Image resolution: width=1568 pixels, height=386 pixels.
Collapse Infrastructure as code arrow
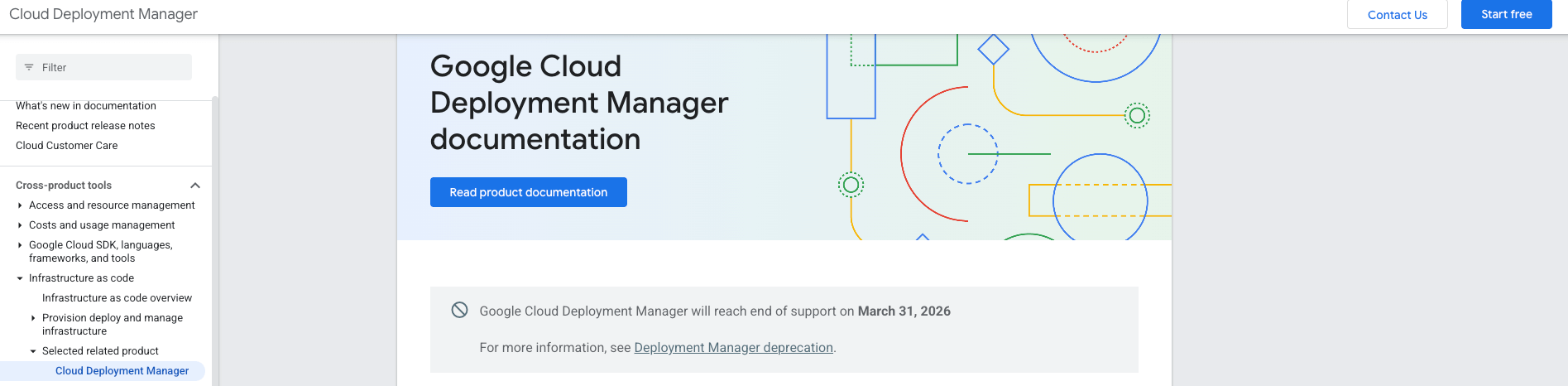[x=20, y=278]
